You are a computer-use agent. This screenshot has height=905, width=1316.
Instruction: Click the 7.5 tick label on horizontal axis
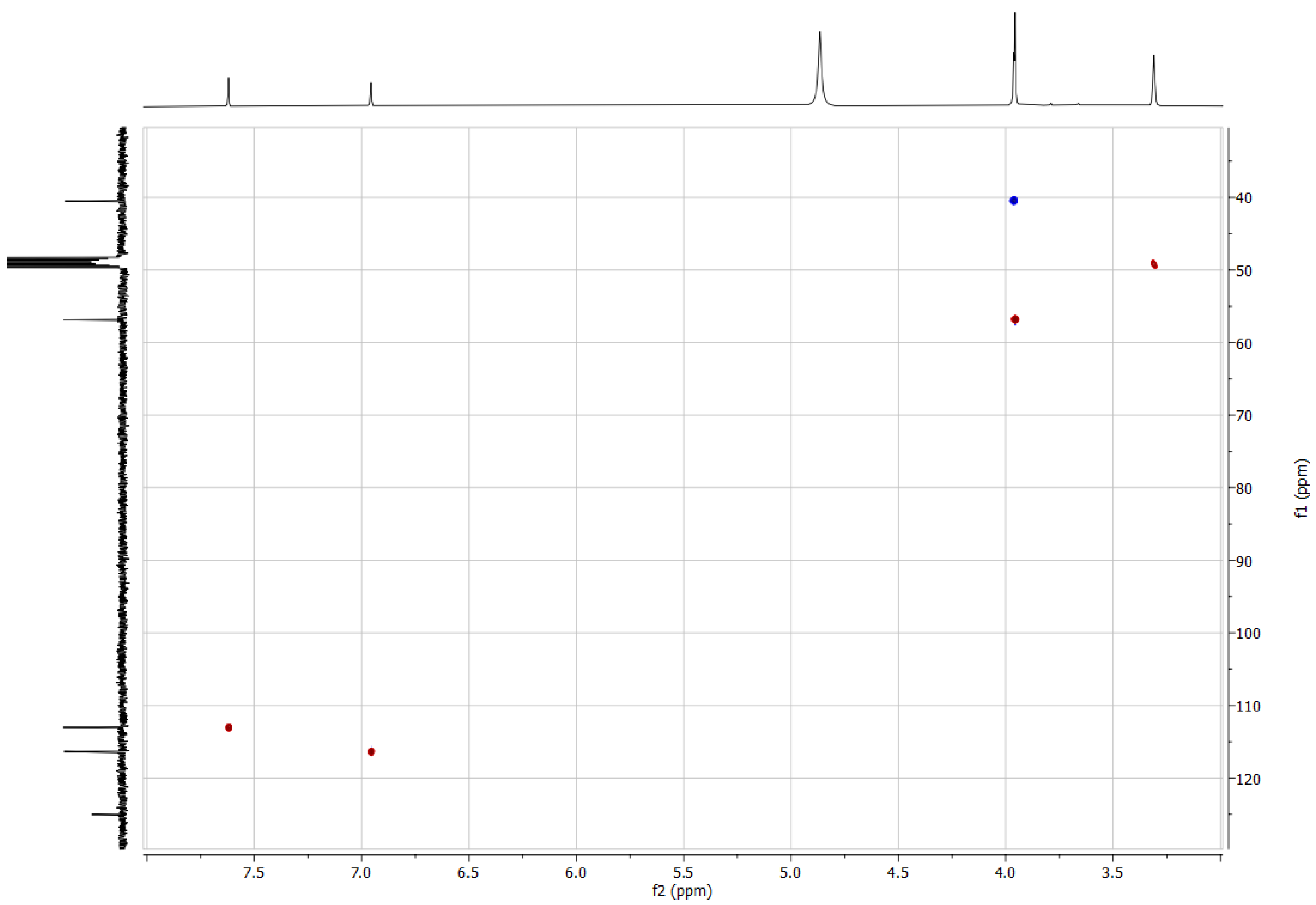tap(253, 873)
